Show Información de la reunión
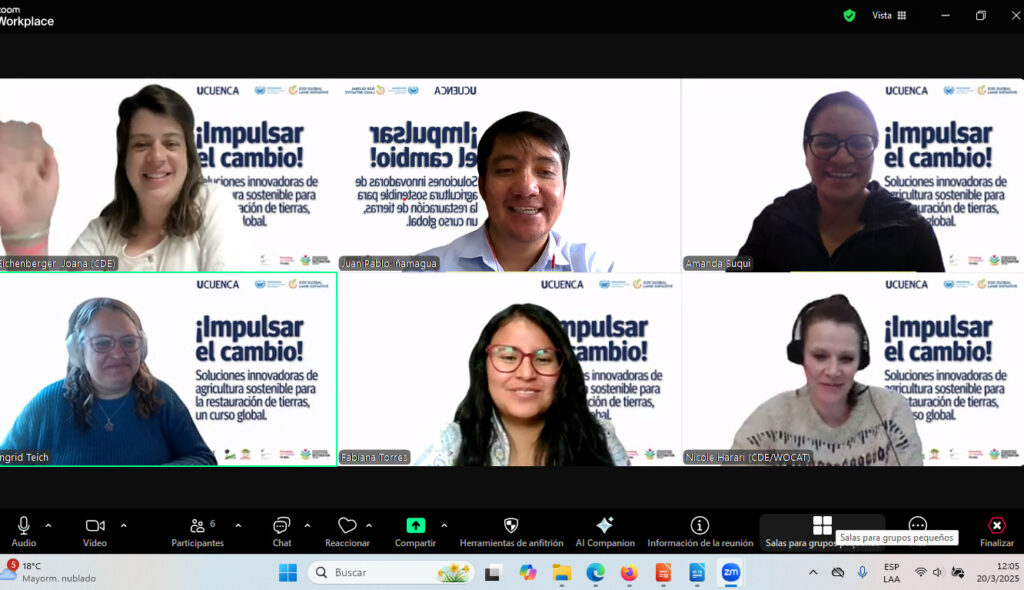The image size is (1024, 590). point(700,531)
